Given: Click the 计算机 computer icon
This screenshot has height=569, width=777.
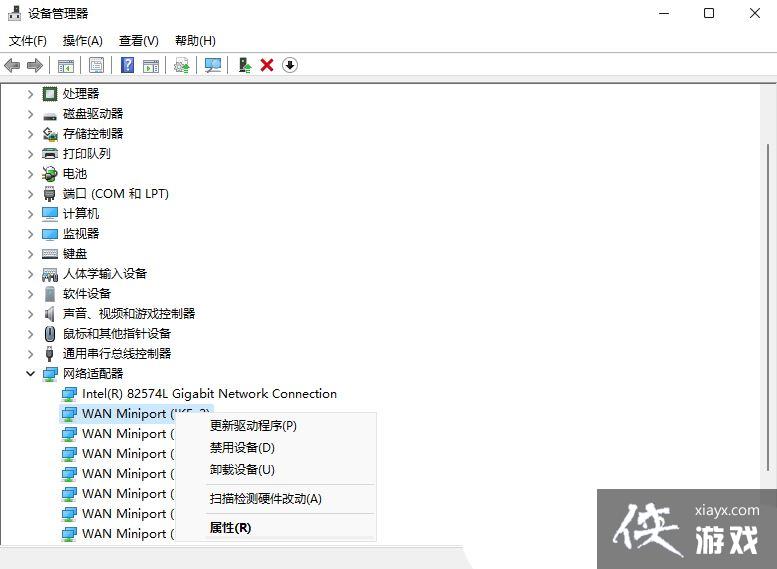Looking at the screenshot, I should tap(50, 214).
